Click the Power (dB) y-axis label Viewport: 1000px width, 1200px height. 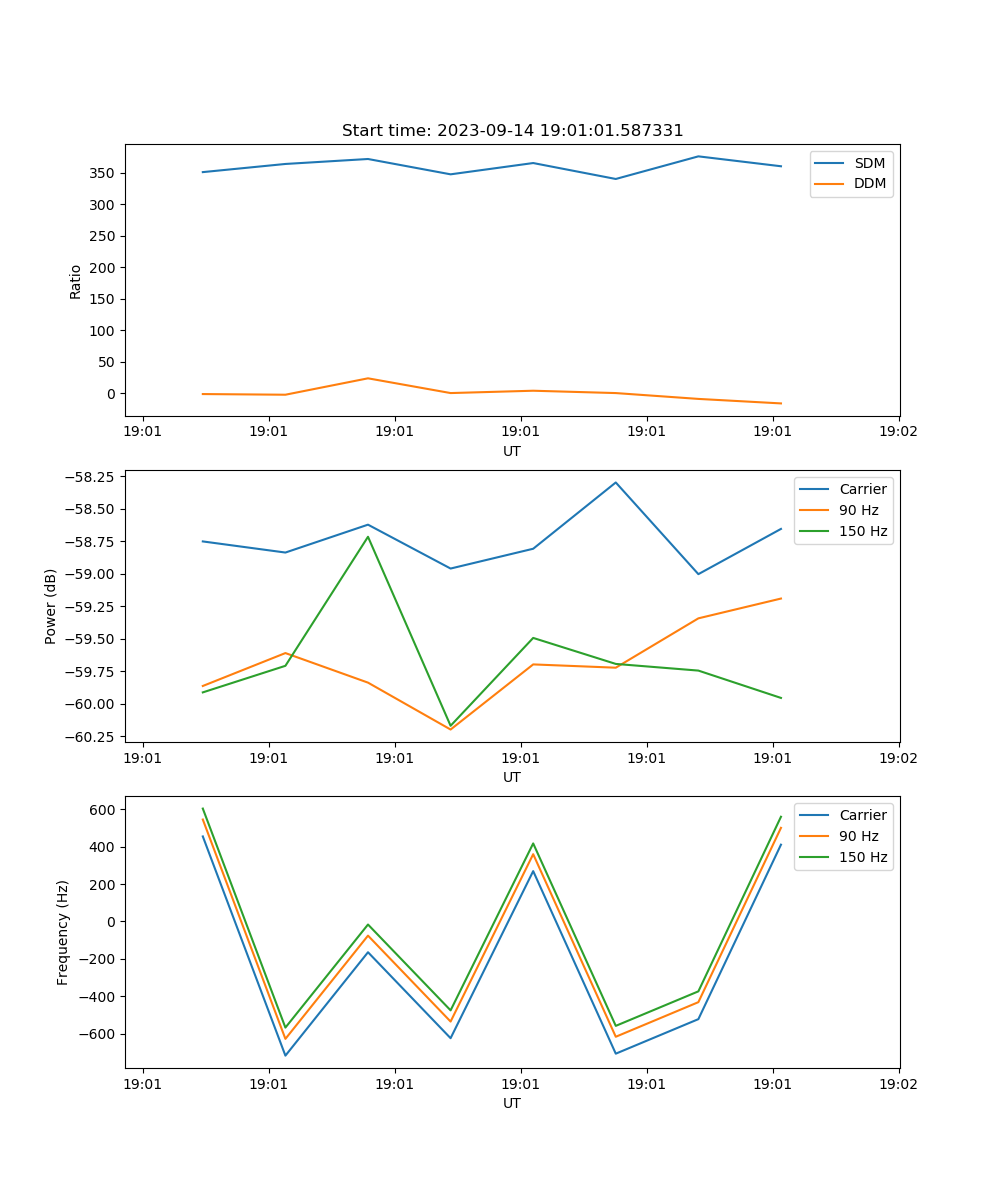coord(51,606)
